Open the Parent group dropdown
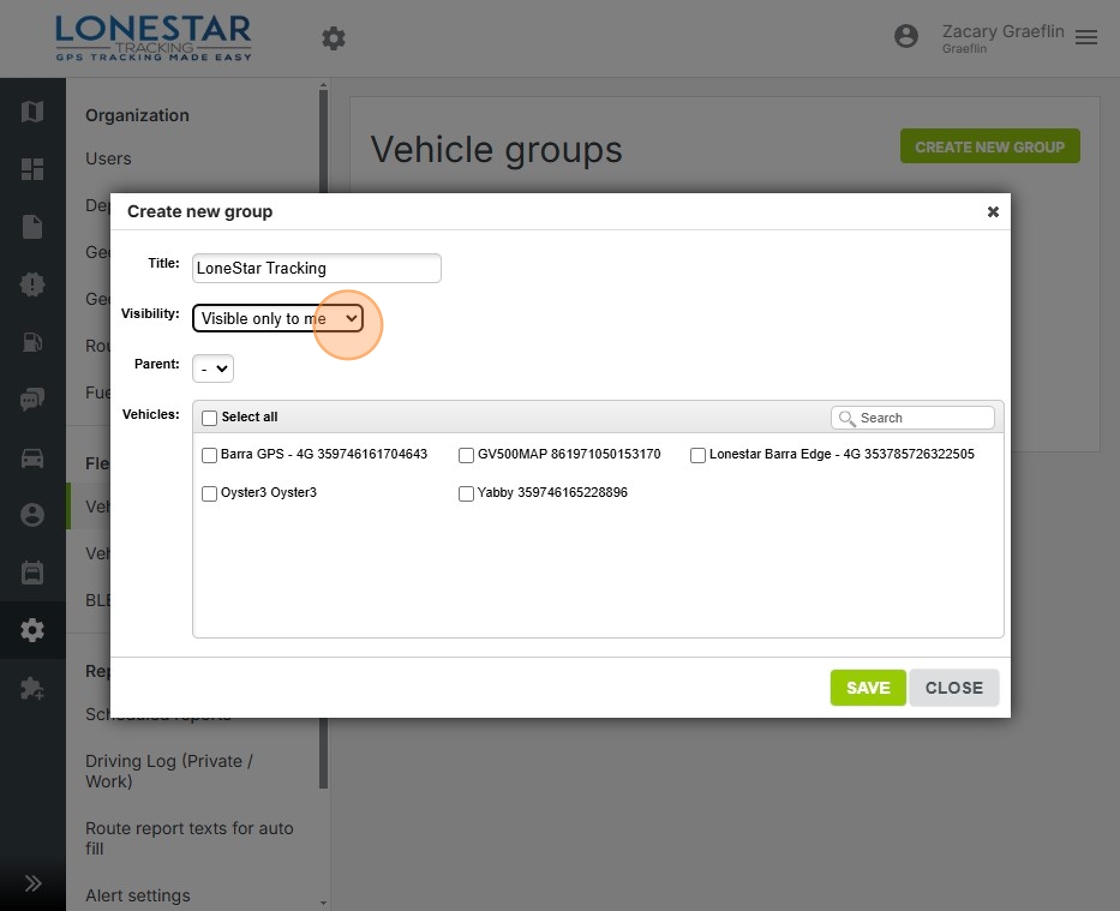This screenshot has height=911, width=1120. click(212, 369)
